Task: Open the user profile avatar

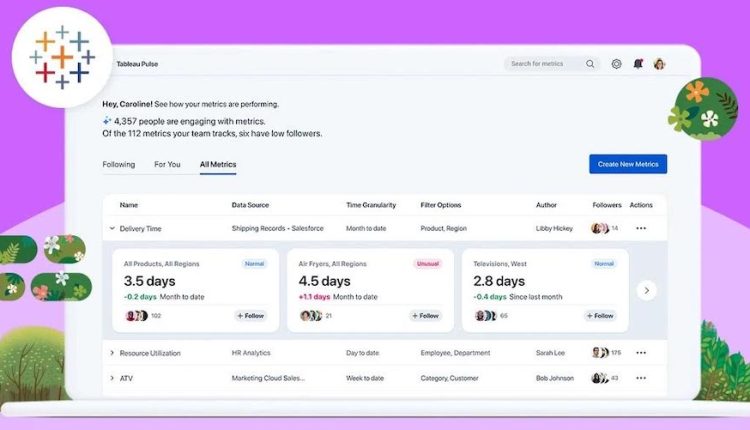Action: point(660,64)
